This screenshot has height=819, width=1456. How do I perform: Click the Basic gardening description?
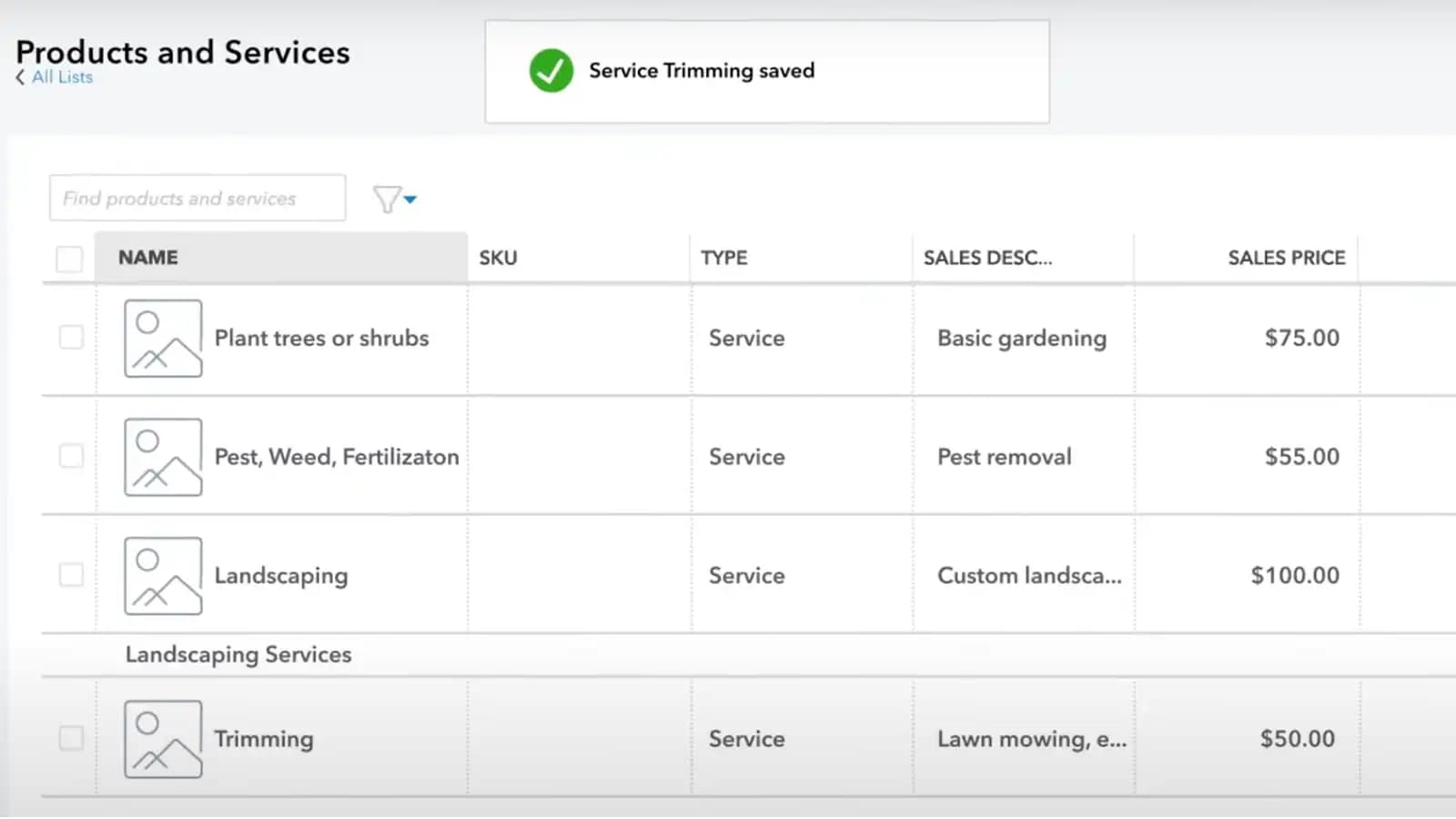point(1022,338)
